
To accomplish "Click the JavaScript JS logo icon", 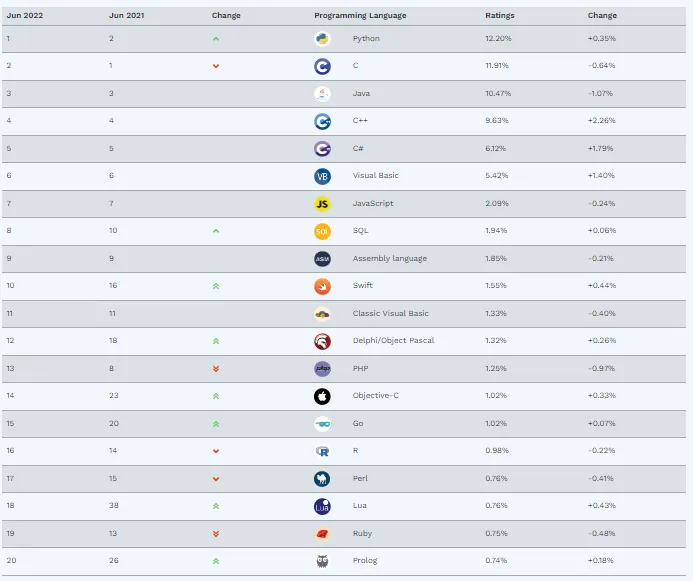I will (322, 204).
